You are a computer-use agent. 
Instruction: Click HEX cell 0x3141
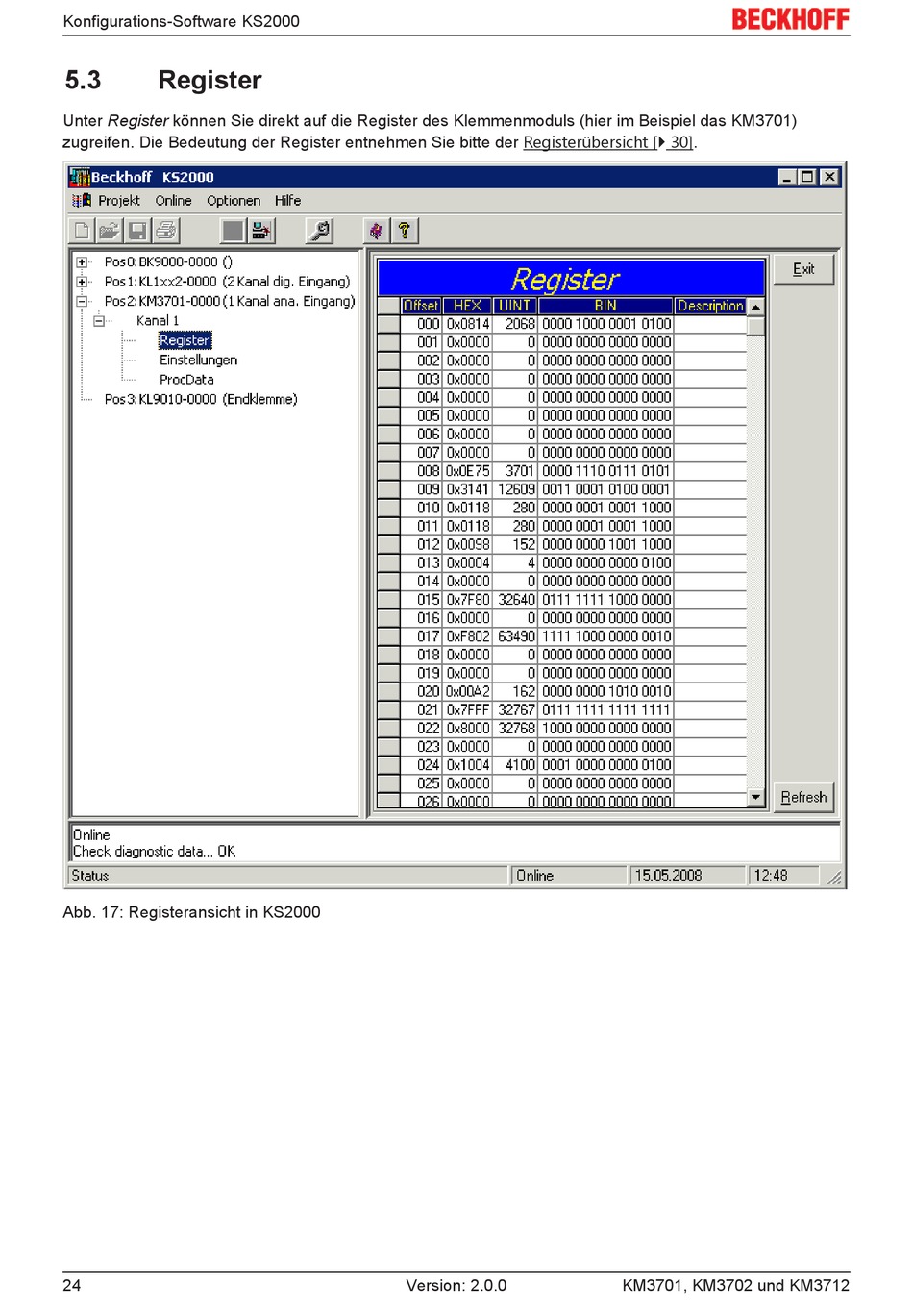click(x=467, y=489)
